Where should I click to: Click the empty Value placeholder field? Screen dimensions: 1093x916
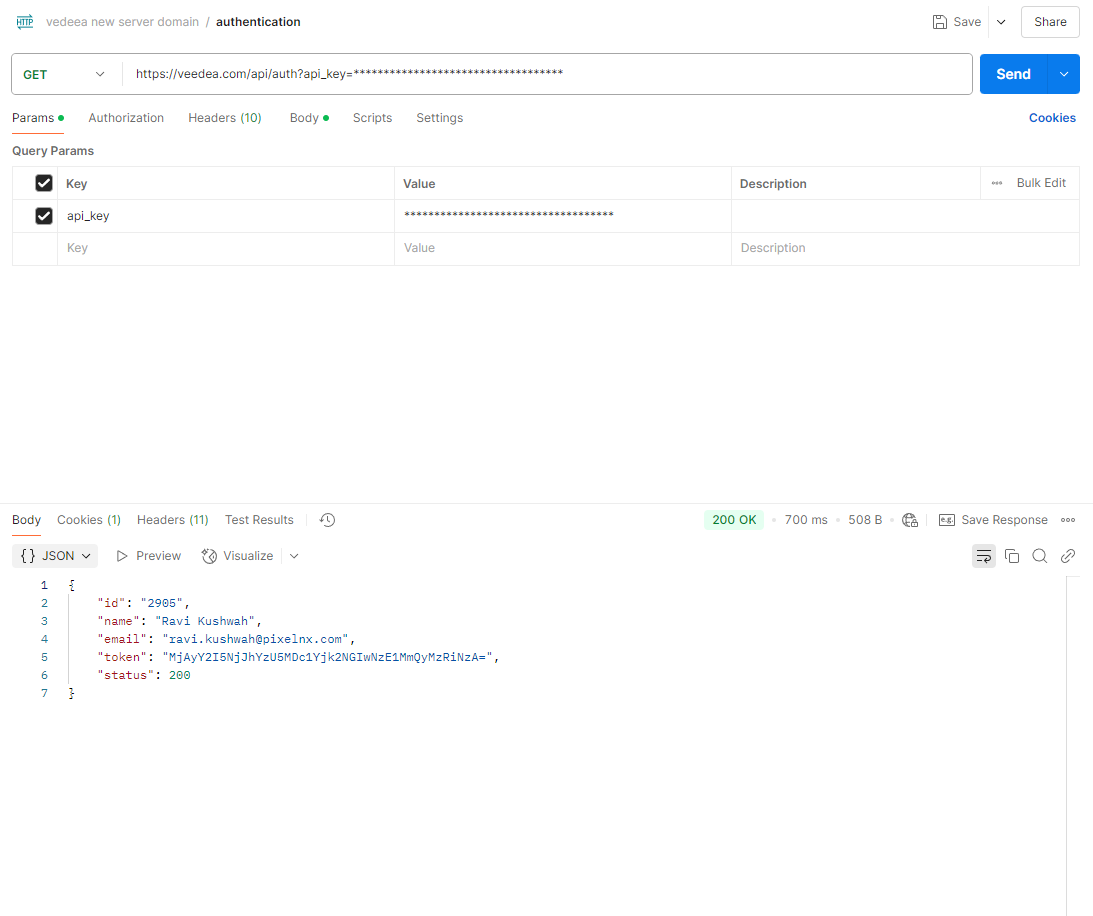tap(563, 248)
